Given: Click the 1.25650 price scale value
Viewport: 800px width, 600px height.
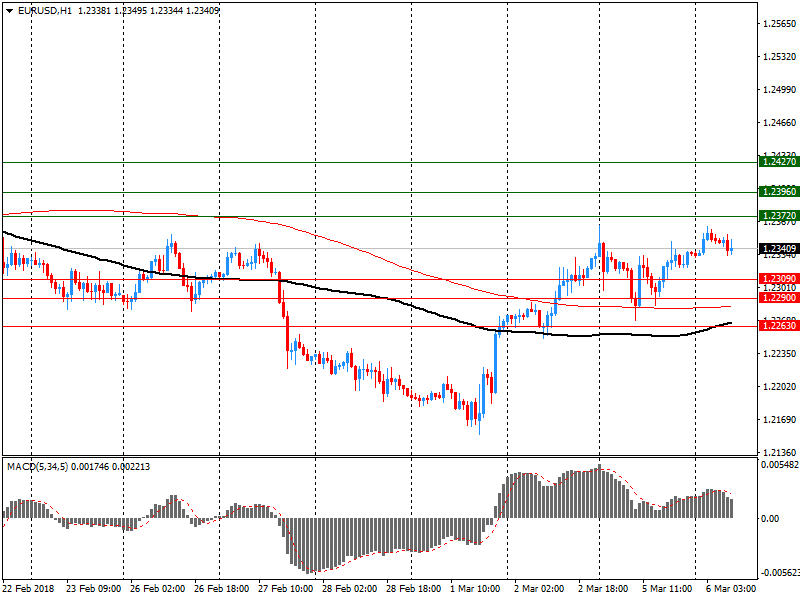Looking at the screenshot, I should [780, 23].
